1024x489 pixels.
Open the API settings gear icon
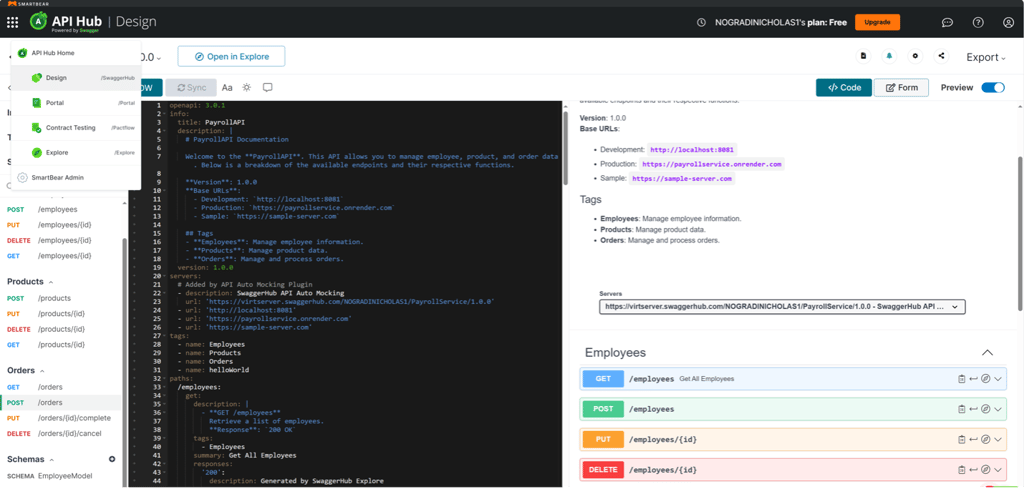(915, 56)
